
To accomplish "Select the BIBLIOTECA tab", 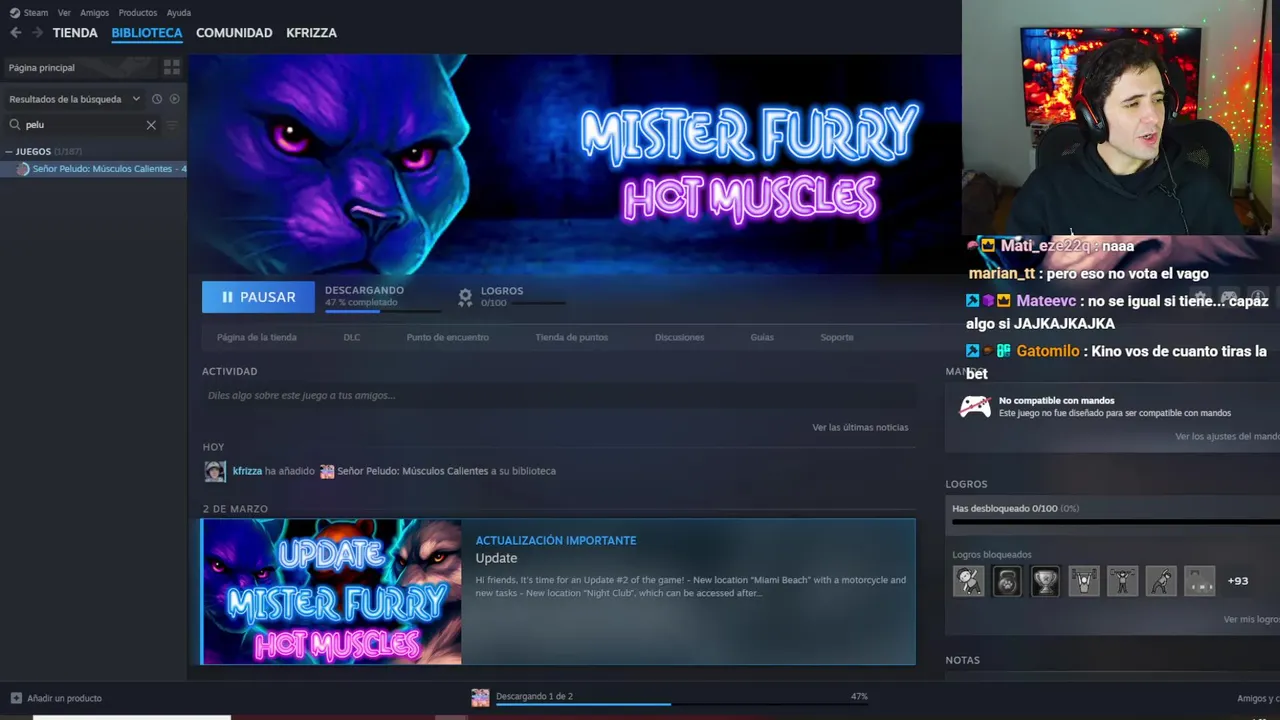I will 147,33.
